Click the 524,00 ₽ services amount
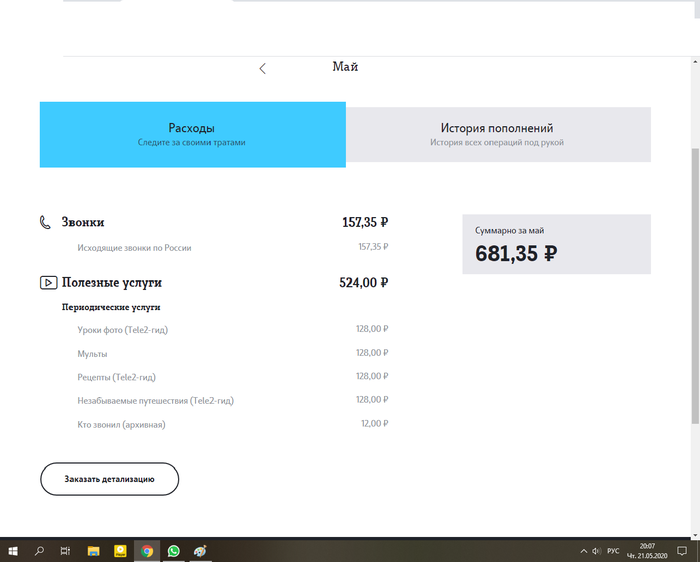 363,283
